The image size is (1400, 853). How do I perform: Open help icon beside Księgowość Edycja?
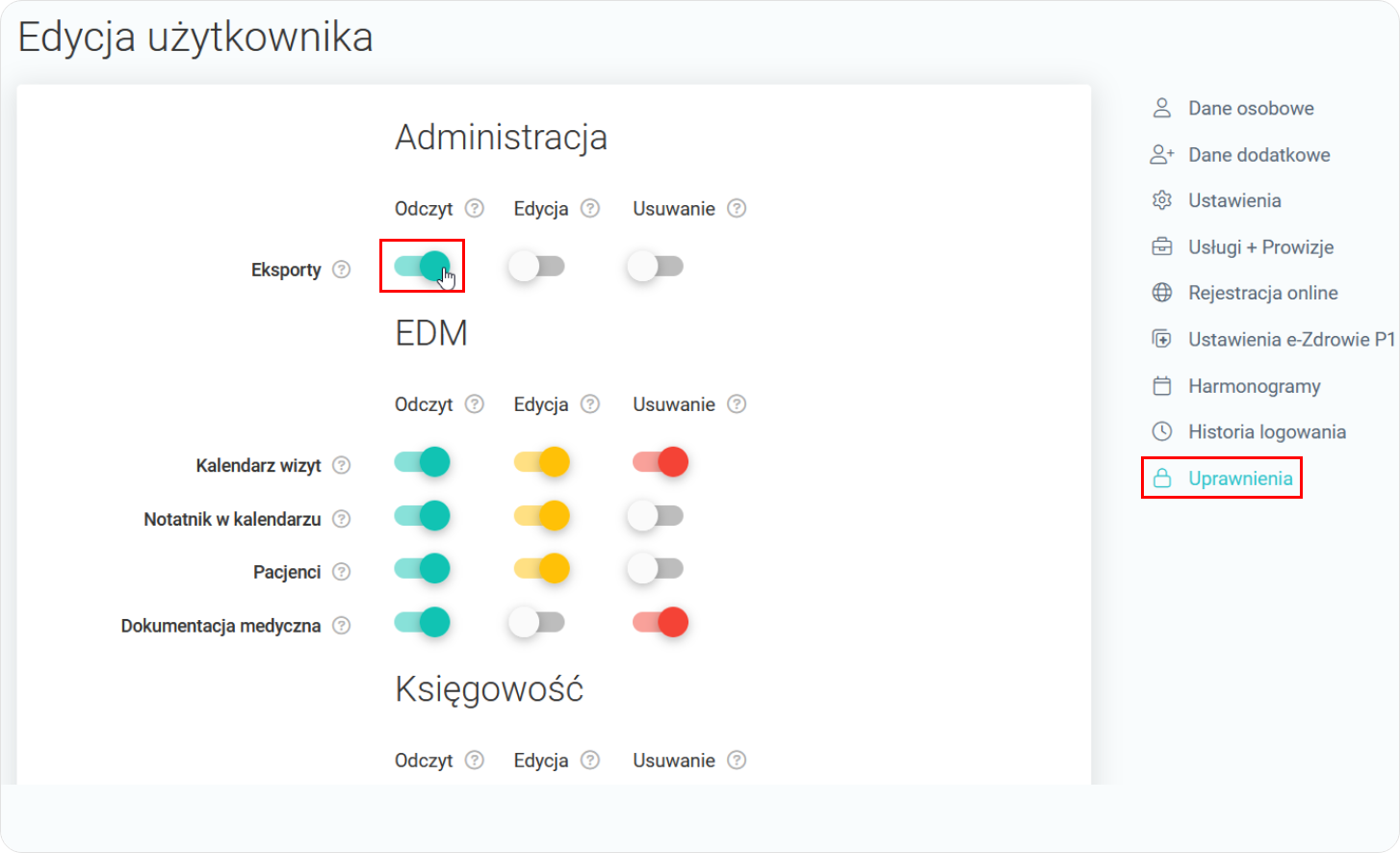click(590, 761)
